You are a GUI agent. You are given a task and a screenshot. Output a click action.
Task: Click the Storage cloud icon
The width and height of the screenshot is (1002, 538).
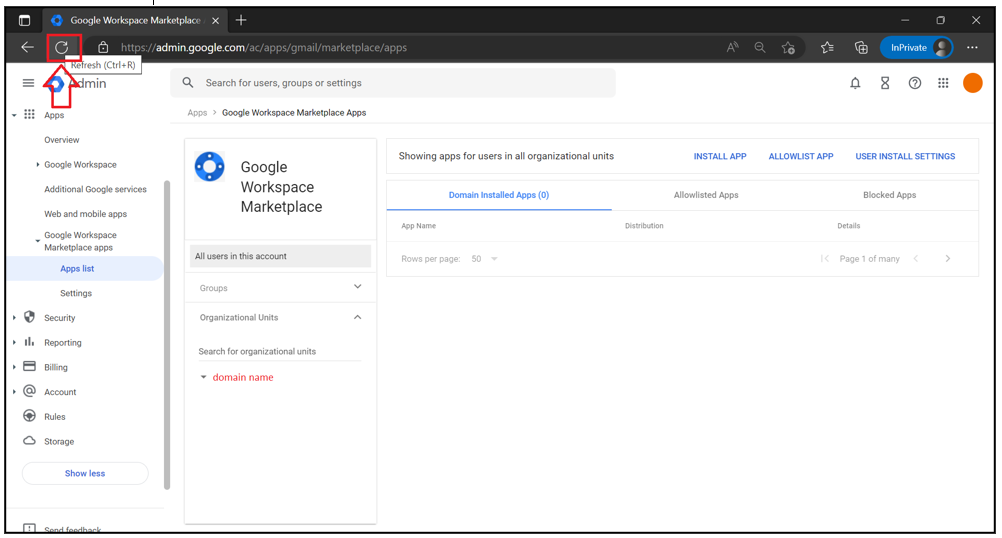[29, 441]
